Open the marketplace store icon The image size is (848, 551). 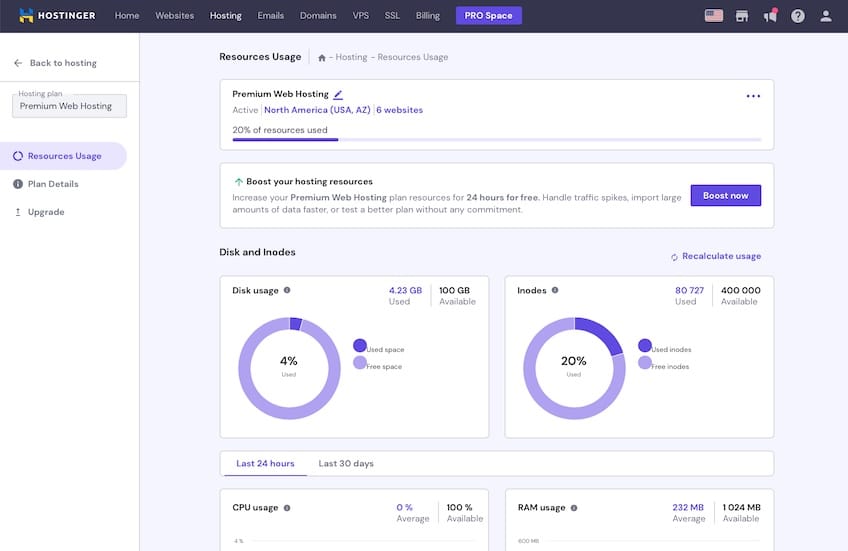coord(742,16)
